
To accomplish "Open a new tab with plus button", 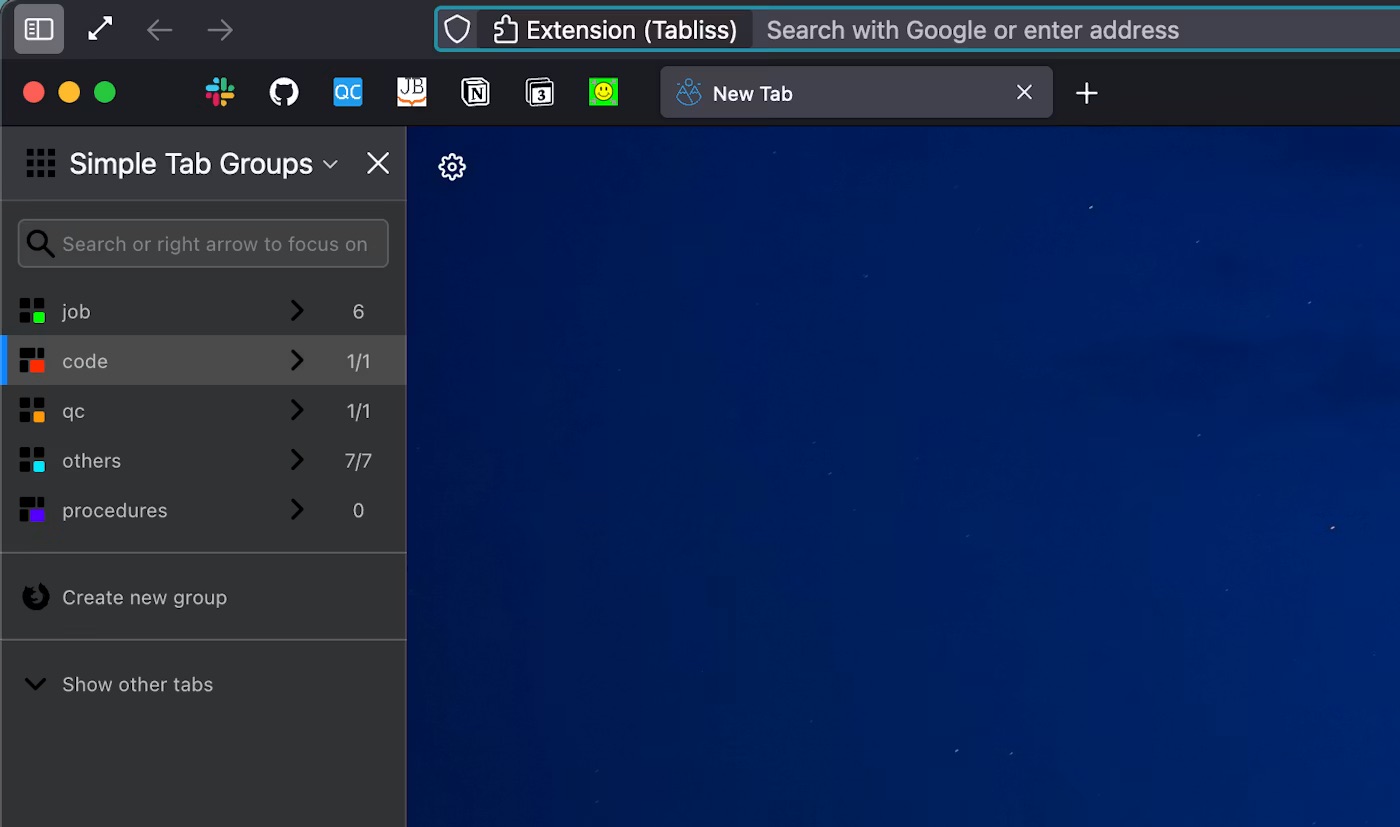I will click(1086, 93).
